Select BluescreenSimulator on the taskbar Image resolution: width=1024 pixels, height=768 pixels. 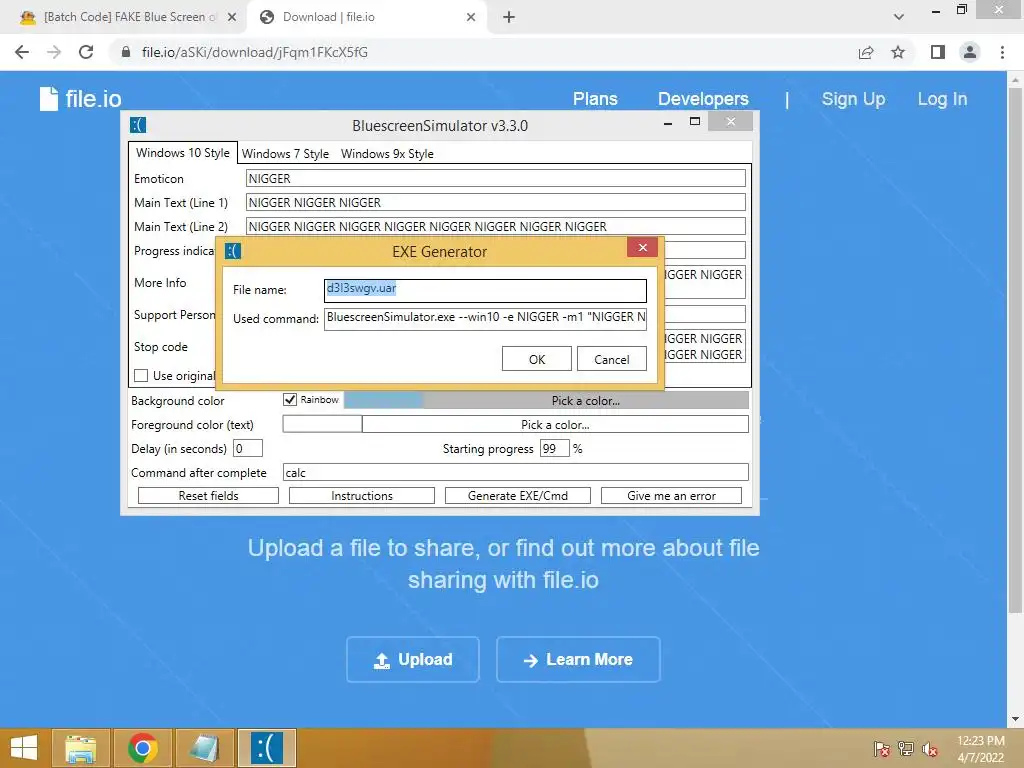pyautogui.click(x=266, y=748)
